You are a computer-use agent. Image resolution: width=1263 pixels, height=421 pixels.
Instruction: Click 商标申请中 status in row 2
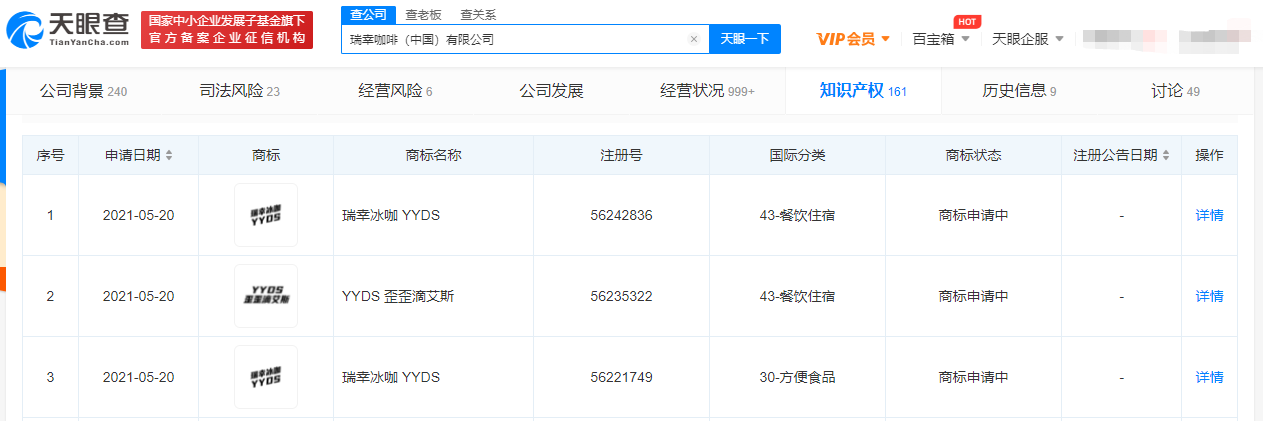[x=973, y=296]
